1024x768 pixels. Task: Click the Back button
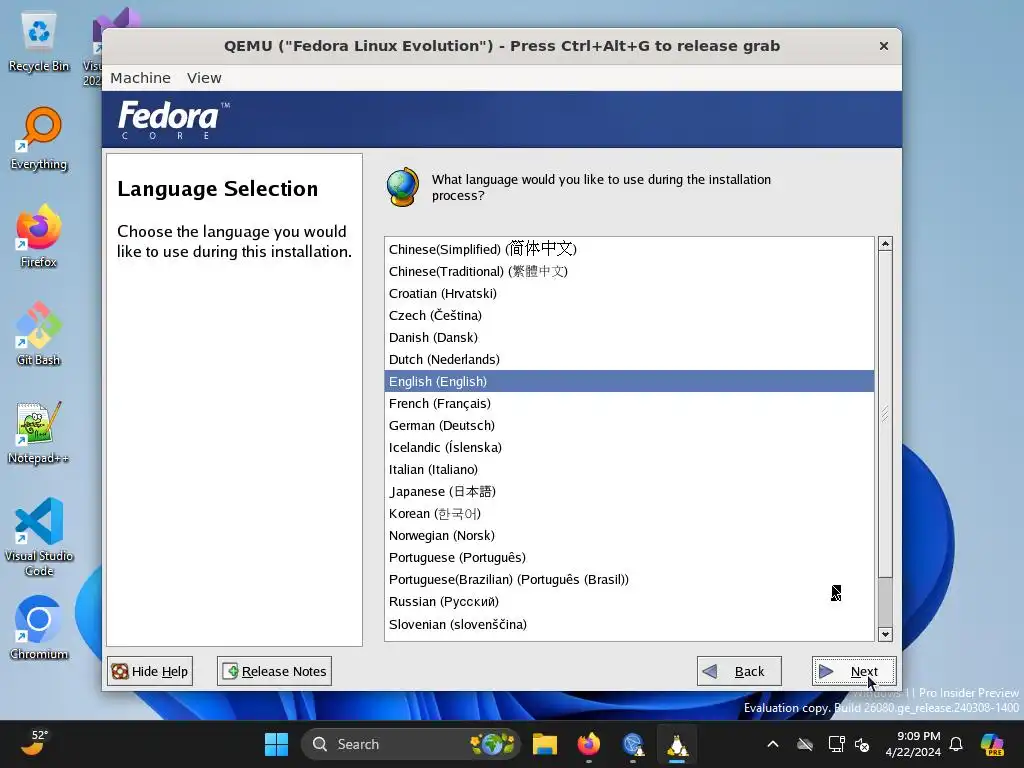coord(739,671)
